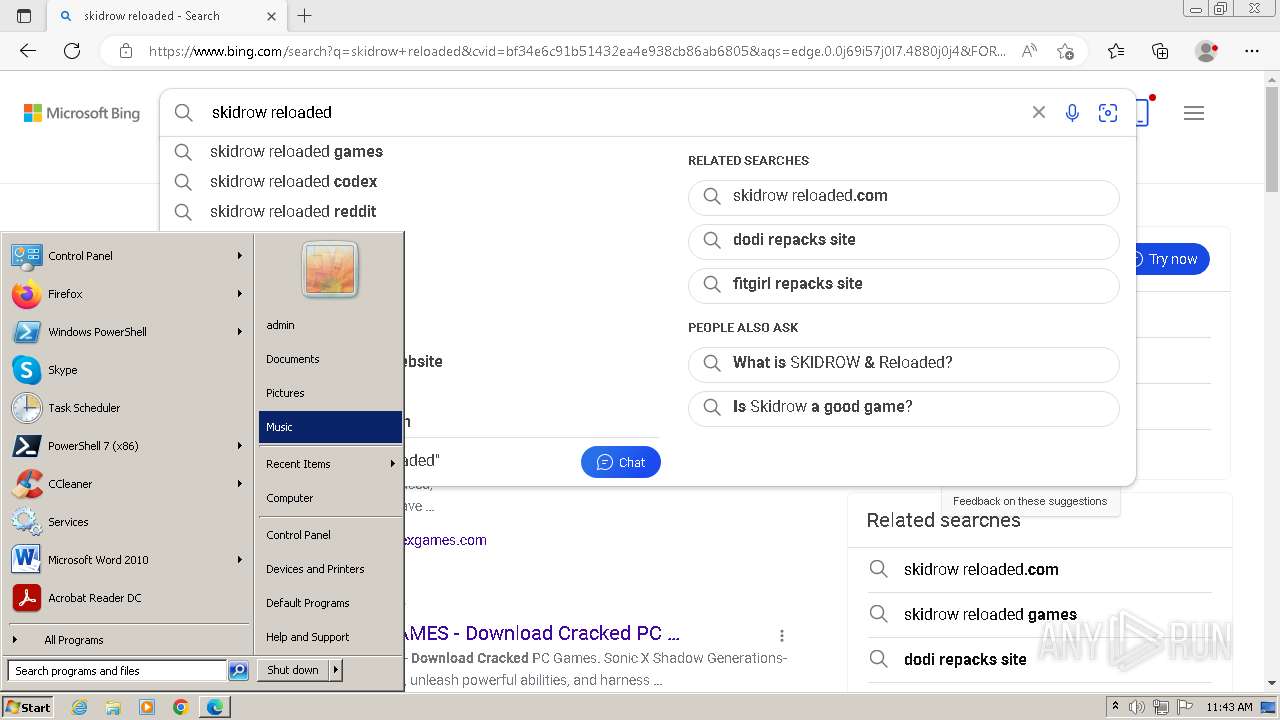
Task: Toggle read aloud icon in address bar
Action: point(1029,51)
